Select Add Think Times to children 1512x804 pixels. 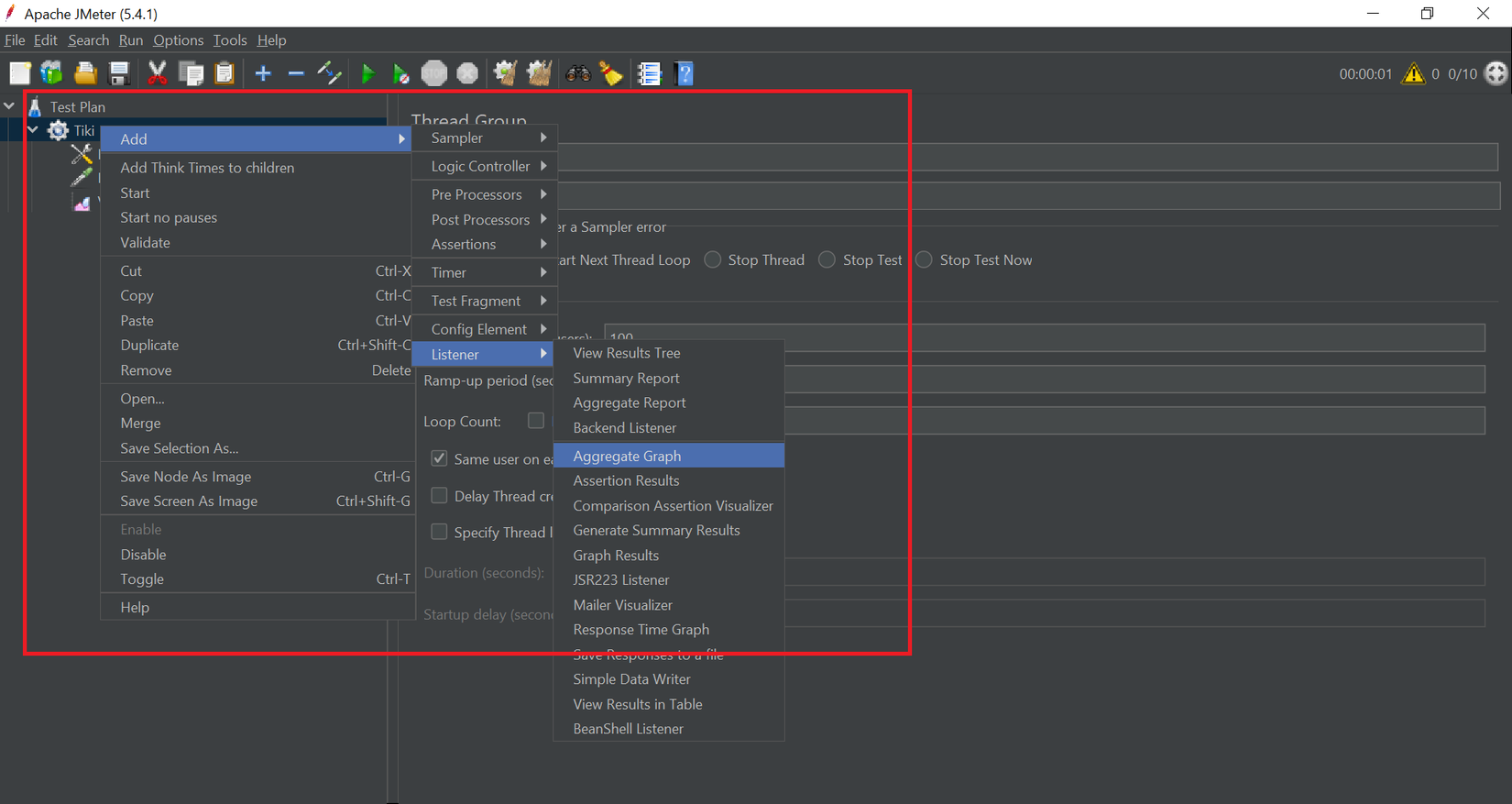[257, 168]
